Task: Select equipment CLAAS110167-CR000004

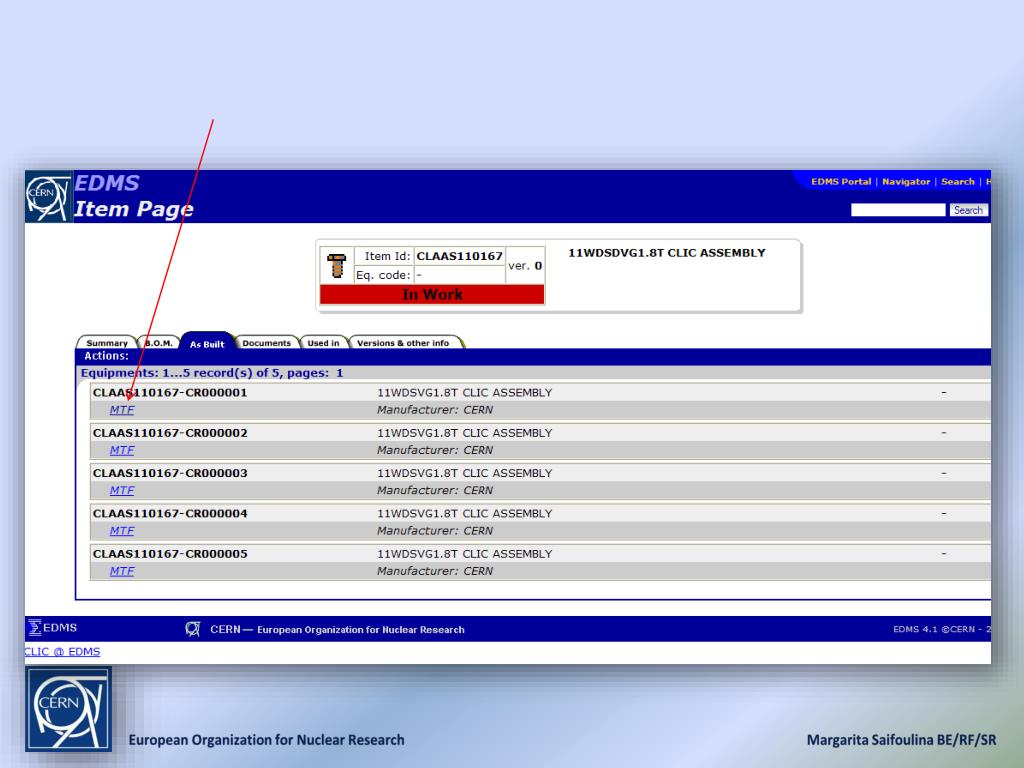Action: click(x=170, y=513)
